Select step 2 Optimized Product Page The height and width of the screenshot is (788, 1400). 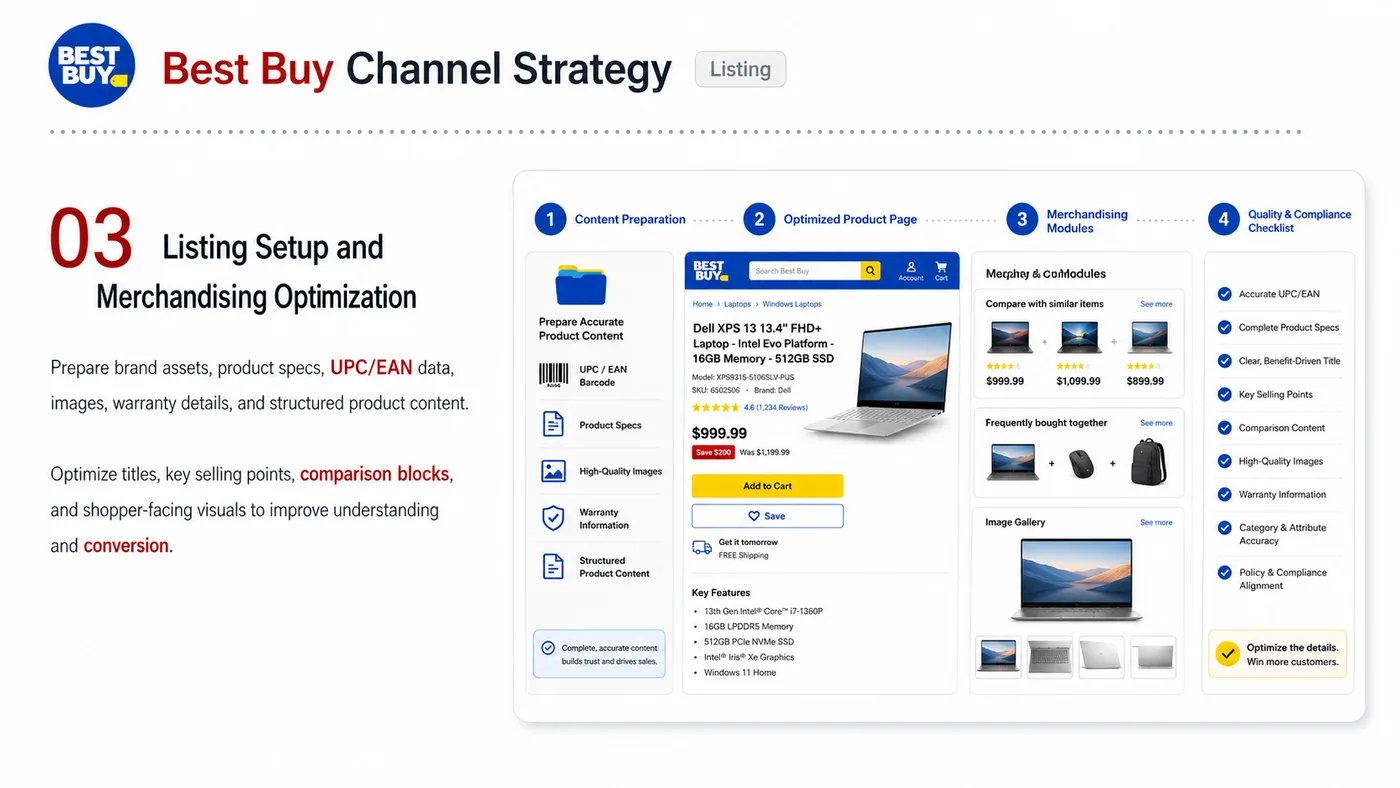(x=830, y=219)
